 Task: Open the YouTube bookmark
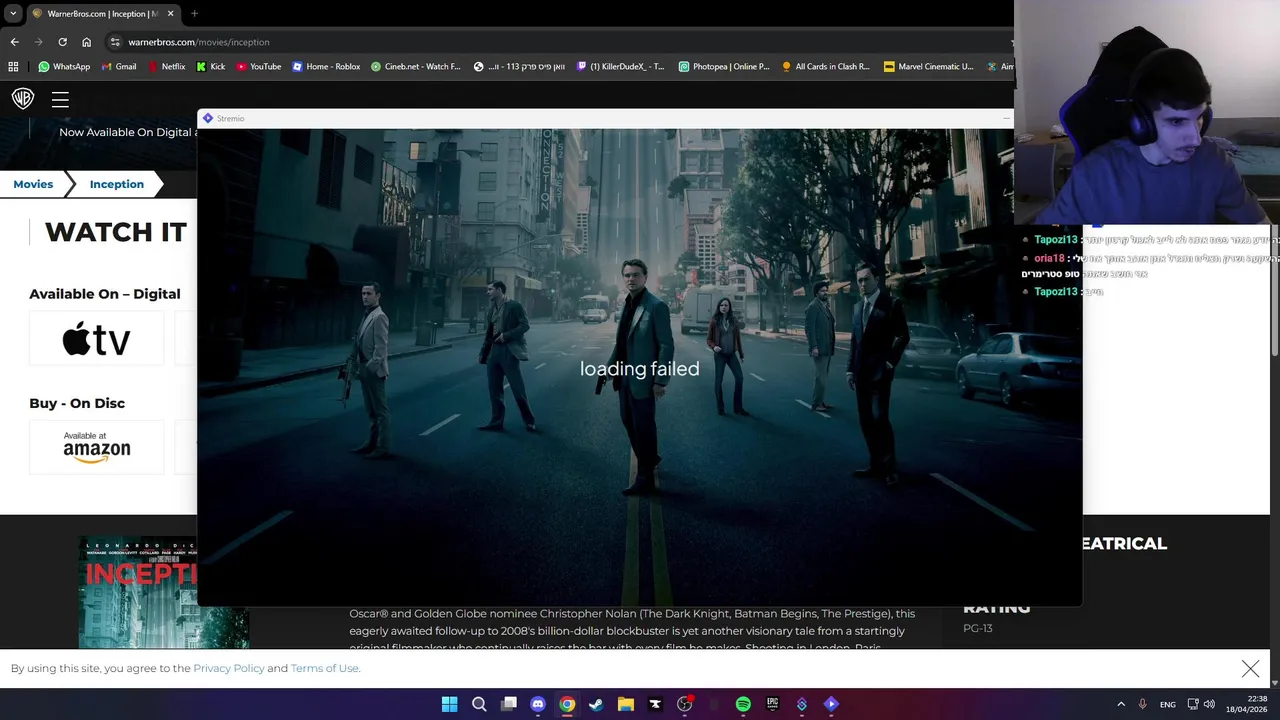pos(259,67)
